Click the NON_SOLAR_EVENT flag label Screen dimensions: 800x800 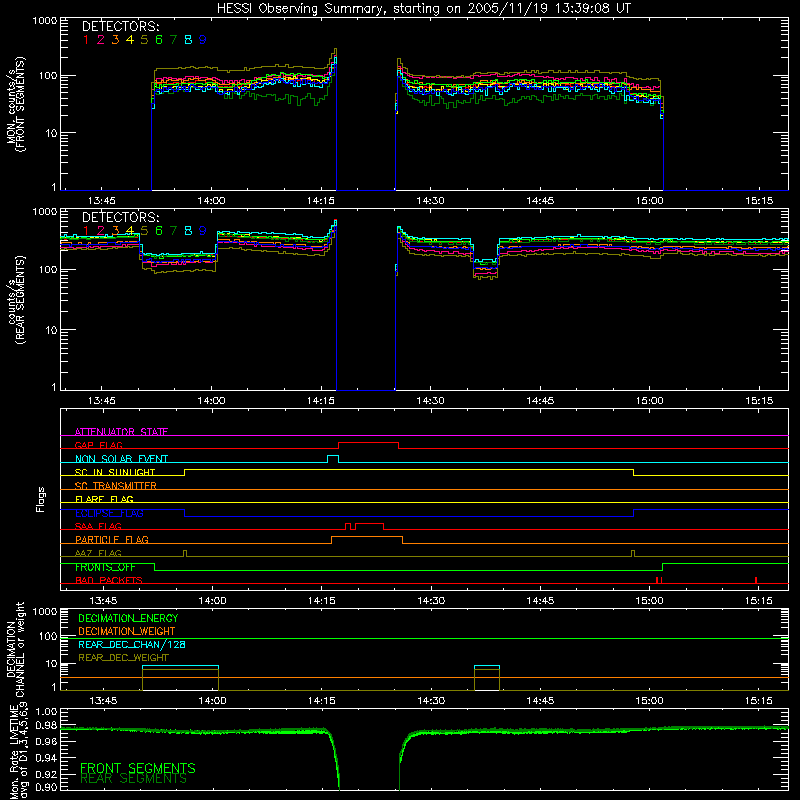(121, 459)
